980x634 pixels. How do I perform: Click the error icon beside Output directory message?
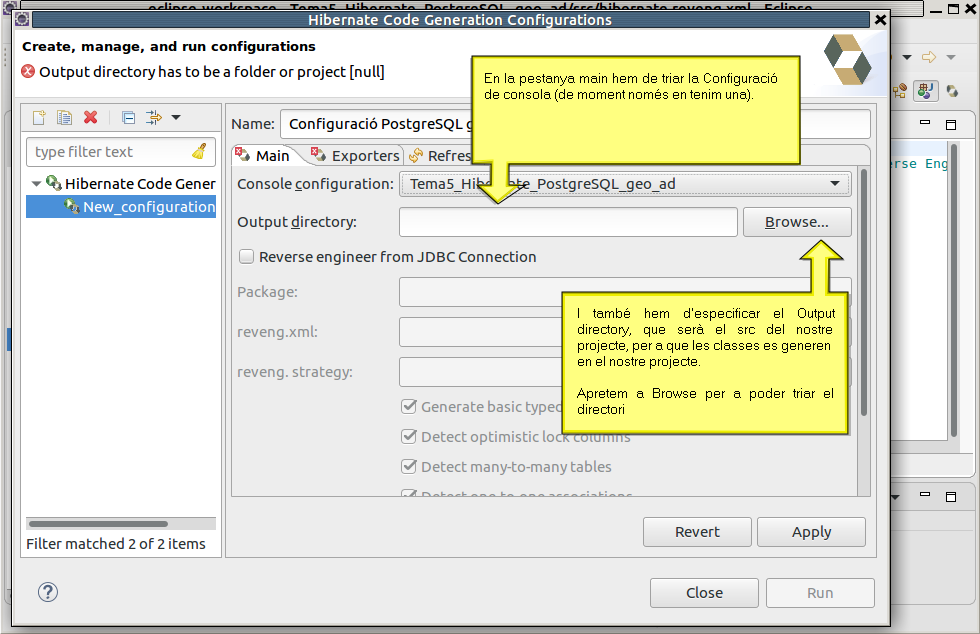click(x=28, y=71)
